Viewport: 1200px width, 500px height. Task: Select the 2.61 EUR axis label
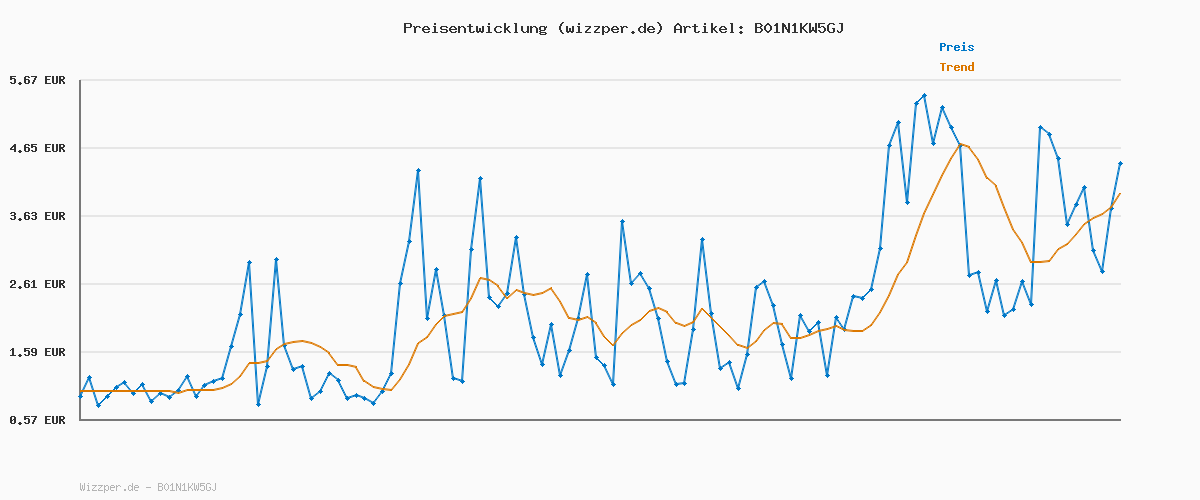click(37, 284)
